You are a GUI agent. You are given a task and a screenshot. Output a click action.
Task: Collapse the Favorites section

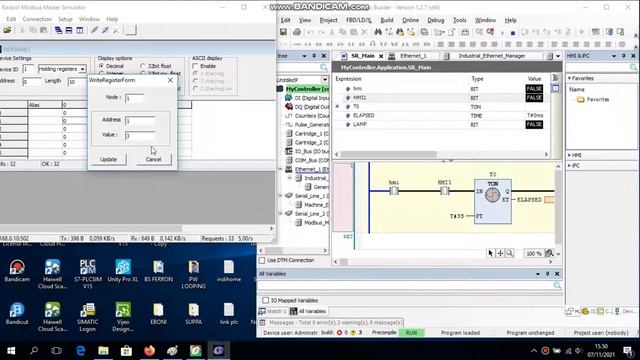coord(569,78)
